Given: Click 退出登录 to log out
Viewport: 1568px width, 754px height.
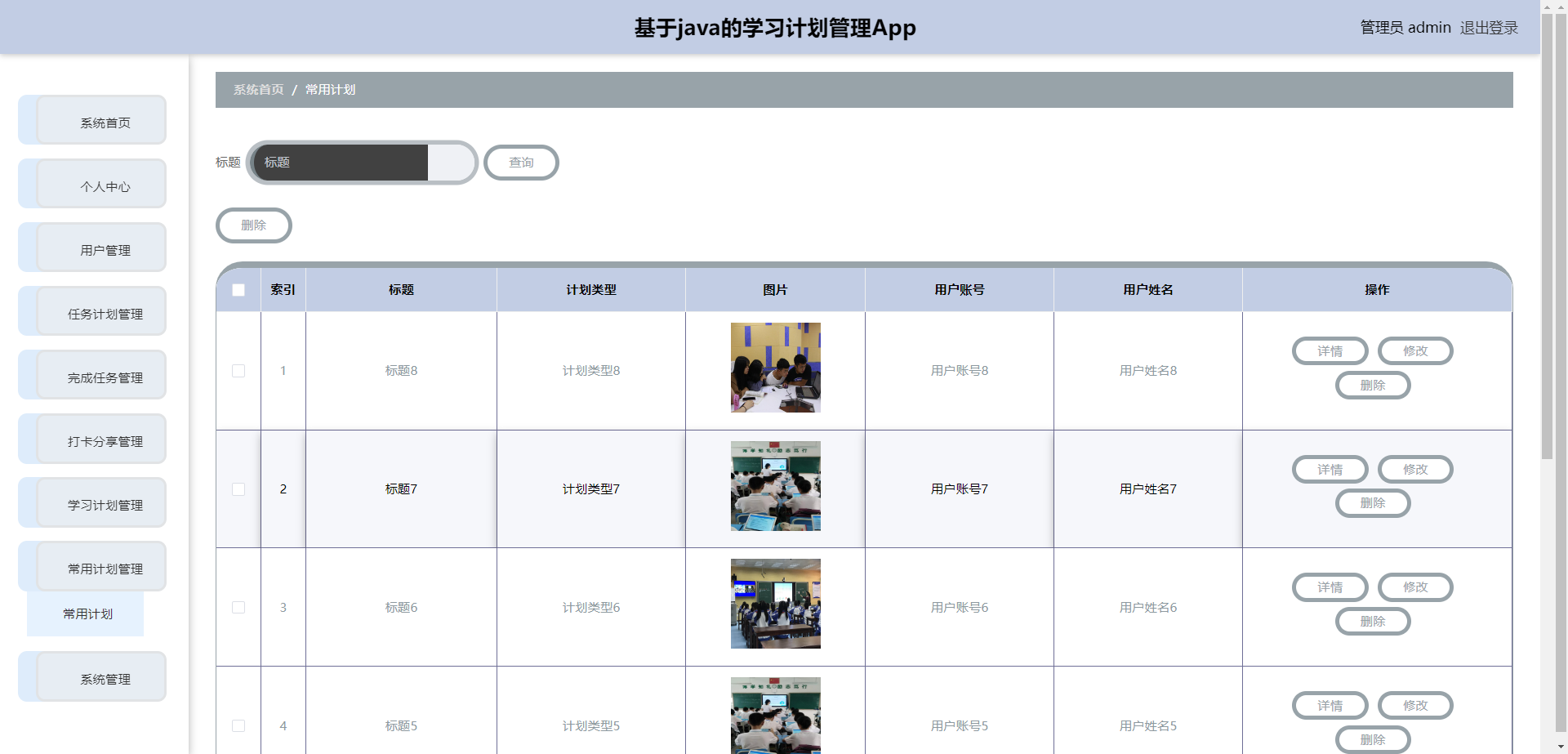Looking at the screenshot, I should (x=1488, y=28).
